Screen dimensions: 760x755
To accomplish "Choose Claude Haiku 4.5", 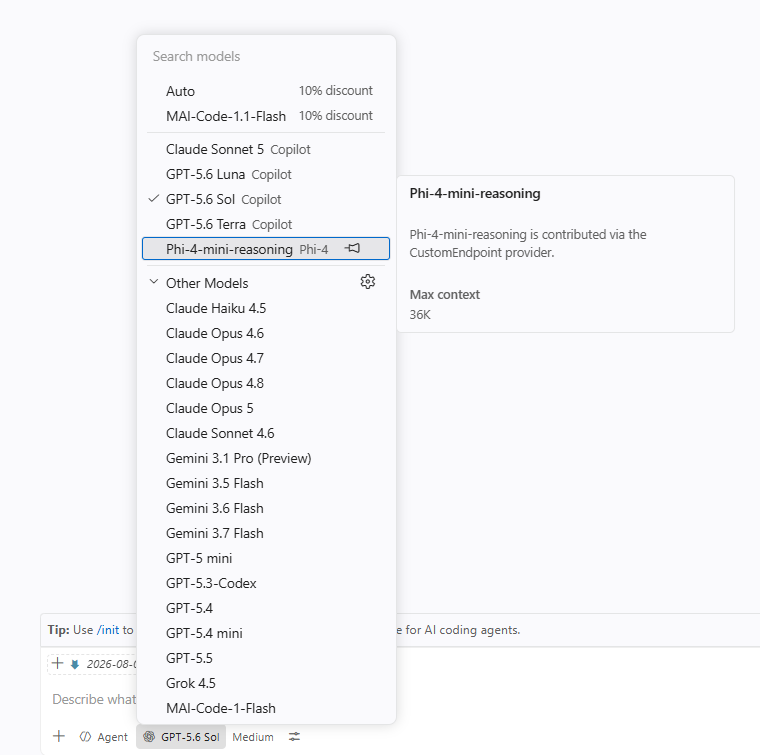I will coord(266,308).
